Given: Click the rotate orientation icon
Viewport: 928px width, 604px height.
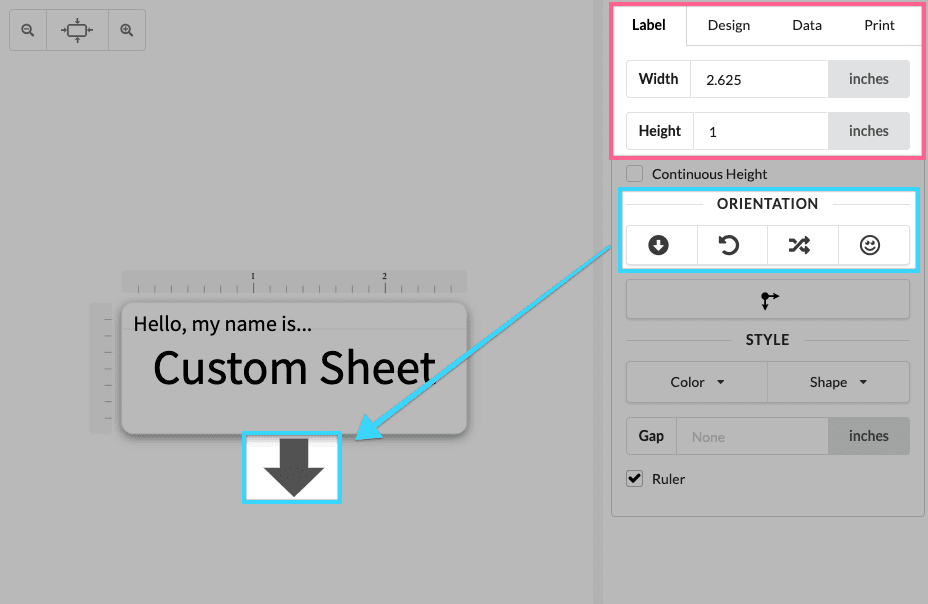Looking at the screenshot, I should (x=731, y=244).
